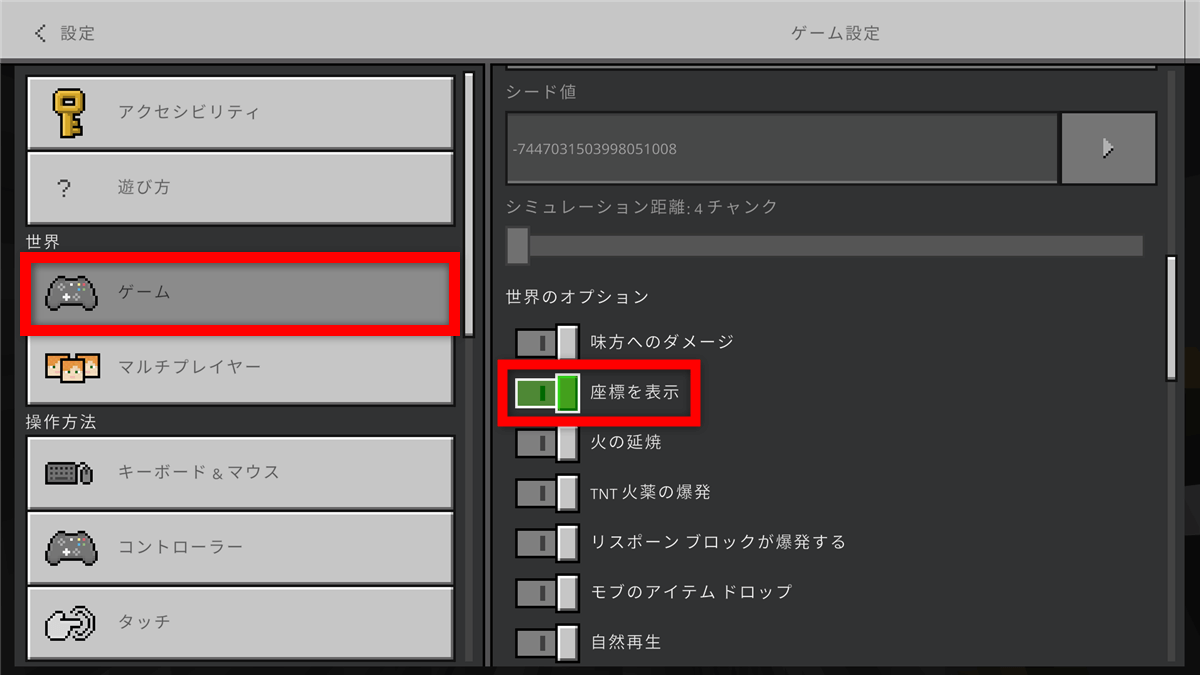
Task: Toggle the 自然再生 switch
Action: click(547, 642)
